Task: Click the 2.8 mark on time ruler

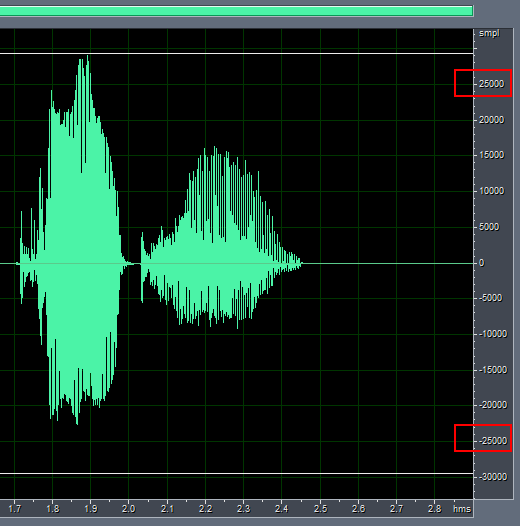Action: 434,509
